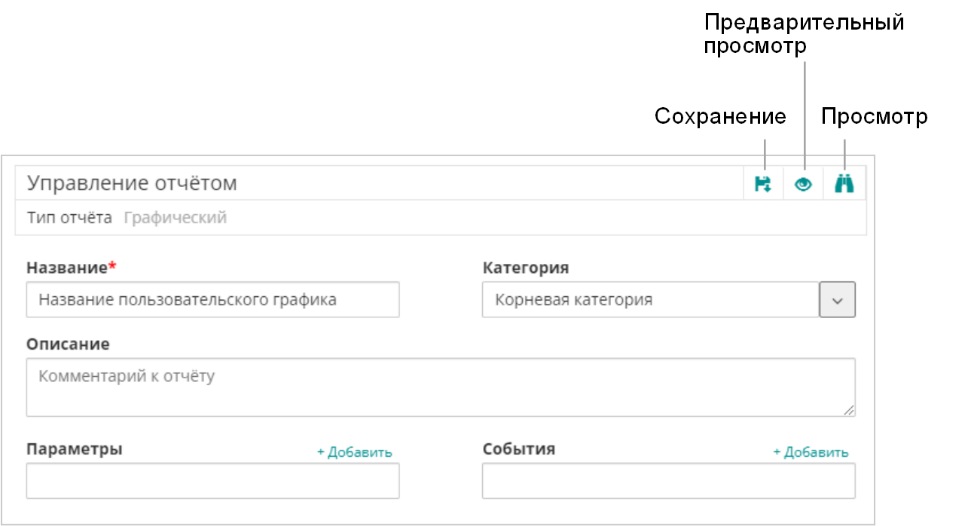971x526 pixels.
Task: Click the Категория field label
Action: point(525,268)
